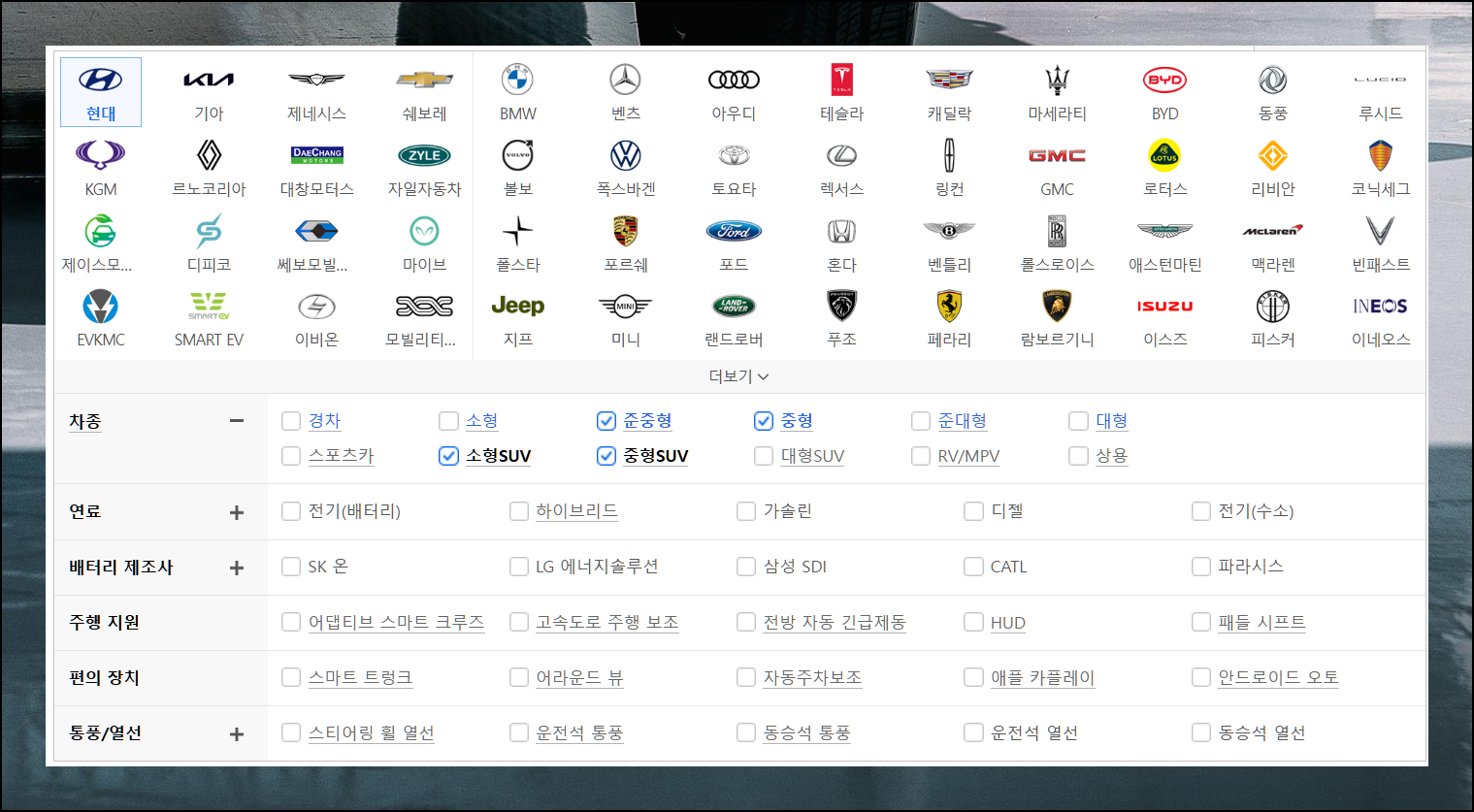Enable the HUD driving assist checkbox
This screenshot has width=1474, height=812.
[x=973, y=622]
